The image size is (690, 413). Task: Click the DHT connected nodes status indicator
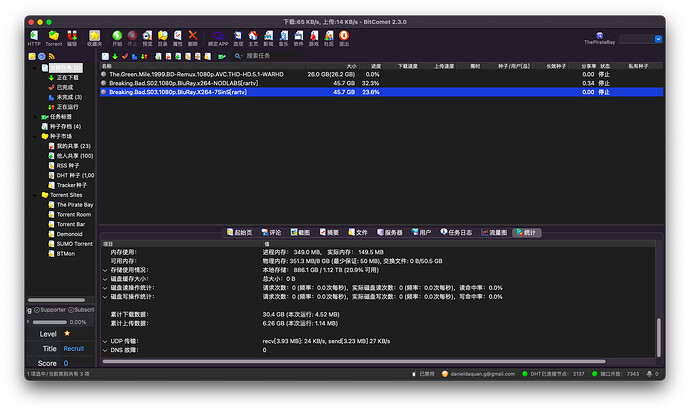click(553, 374)
